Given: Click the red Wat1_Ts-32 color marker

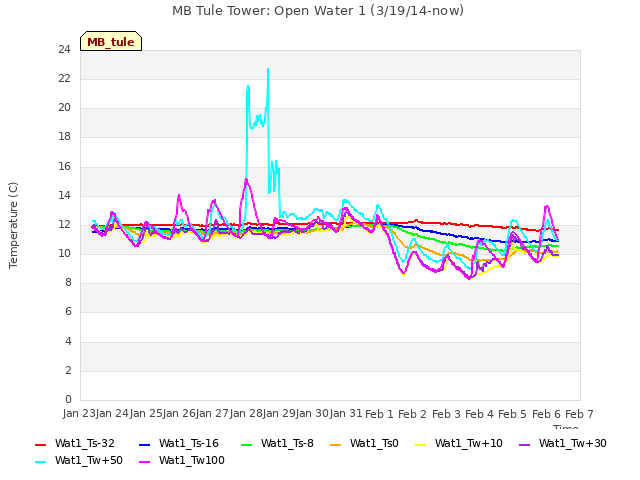Looking at the screenshot, I should [x=40, y=444].
